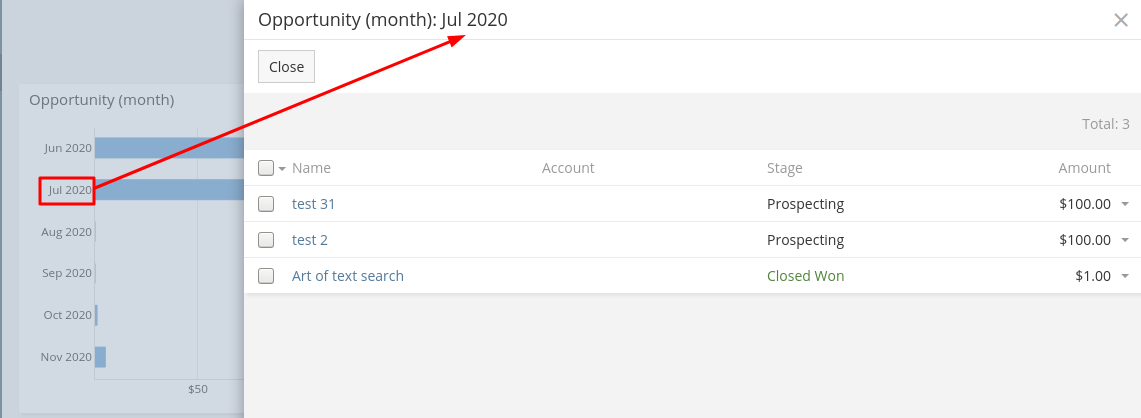Open the test 31 opportunity link

[x=313, y=204]
